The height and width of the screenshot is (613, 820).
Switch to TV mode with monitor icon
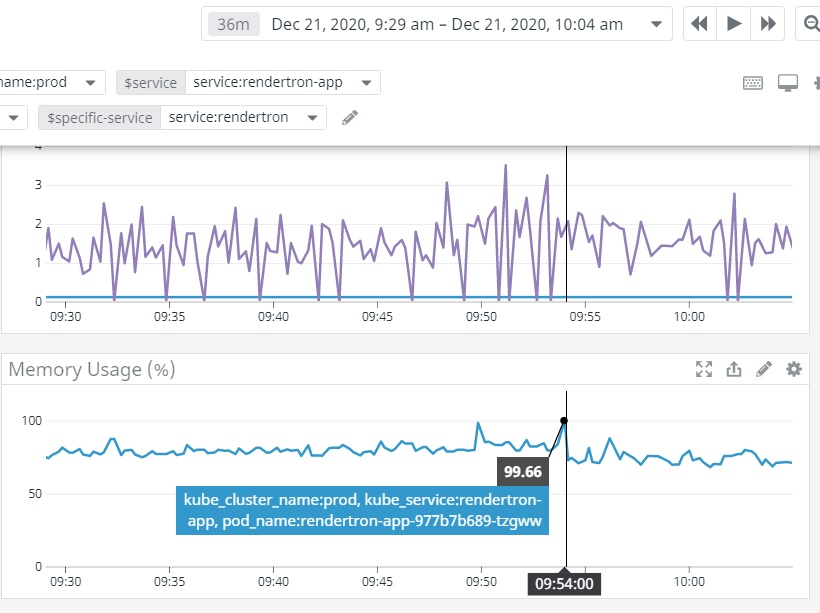(x=788, y=83)
